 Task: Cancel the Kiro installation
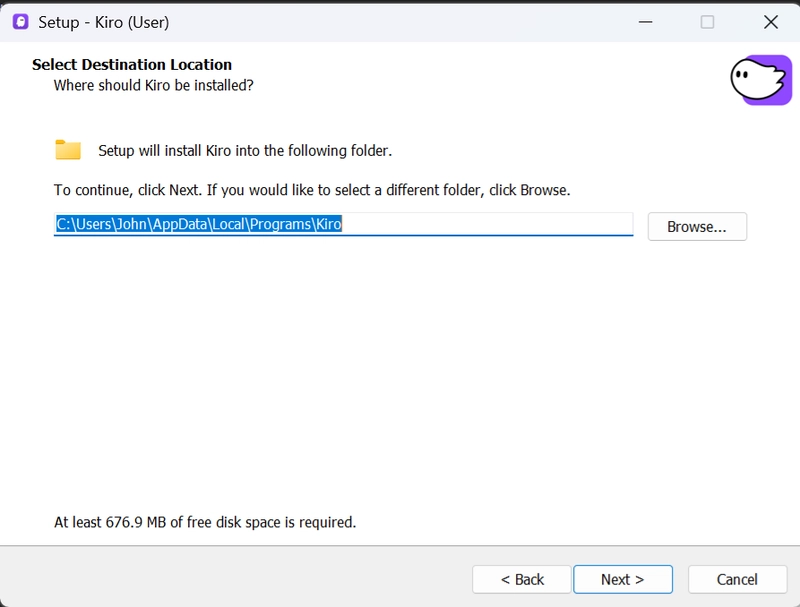tap(737, 579)
